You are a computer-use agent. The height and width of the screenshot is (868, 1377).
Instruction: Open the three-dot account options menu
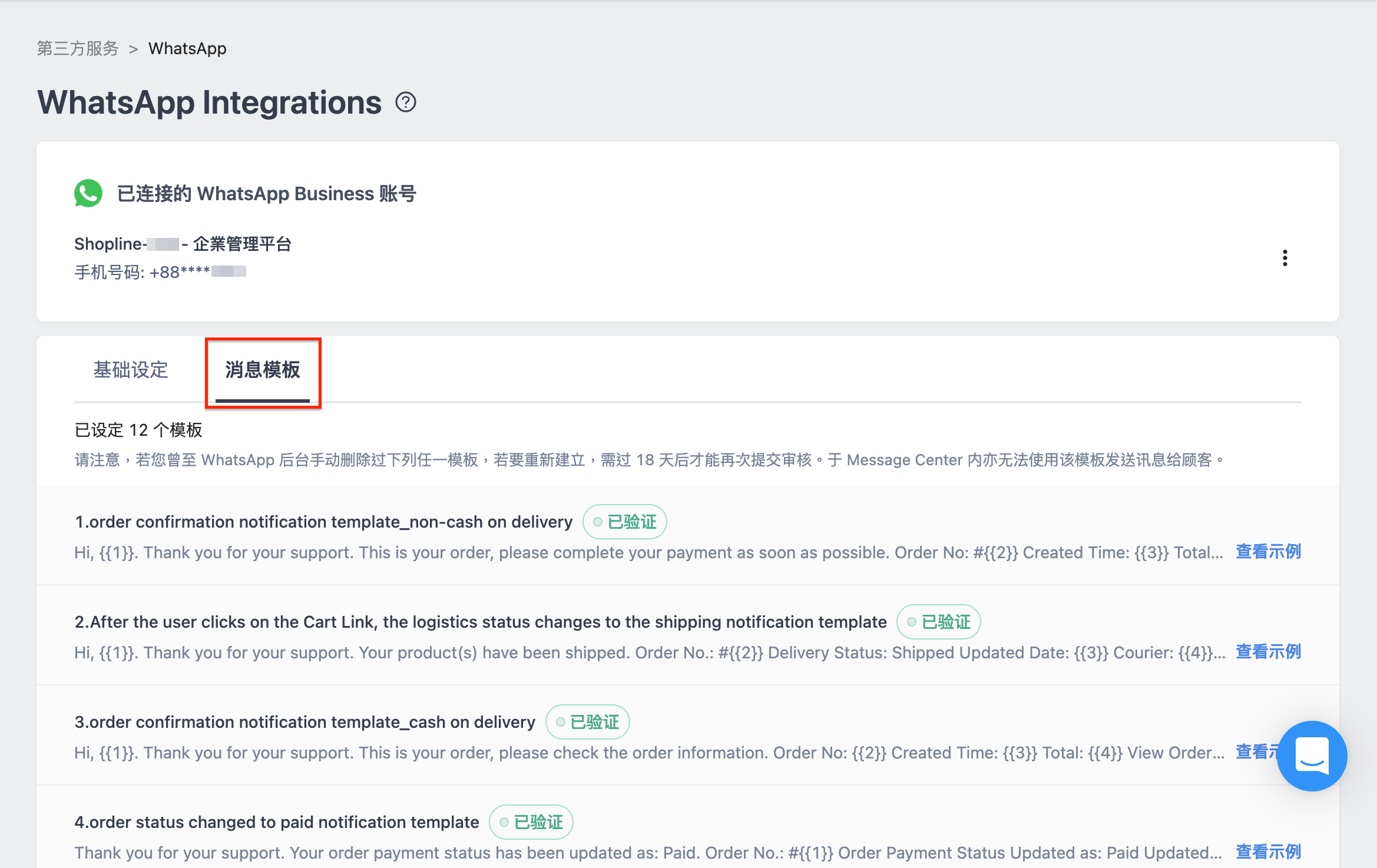[1285, 258]
